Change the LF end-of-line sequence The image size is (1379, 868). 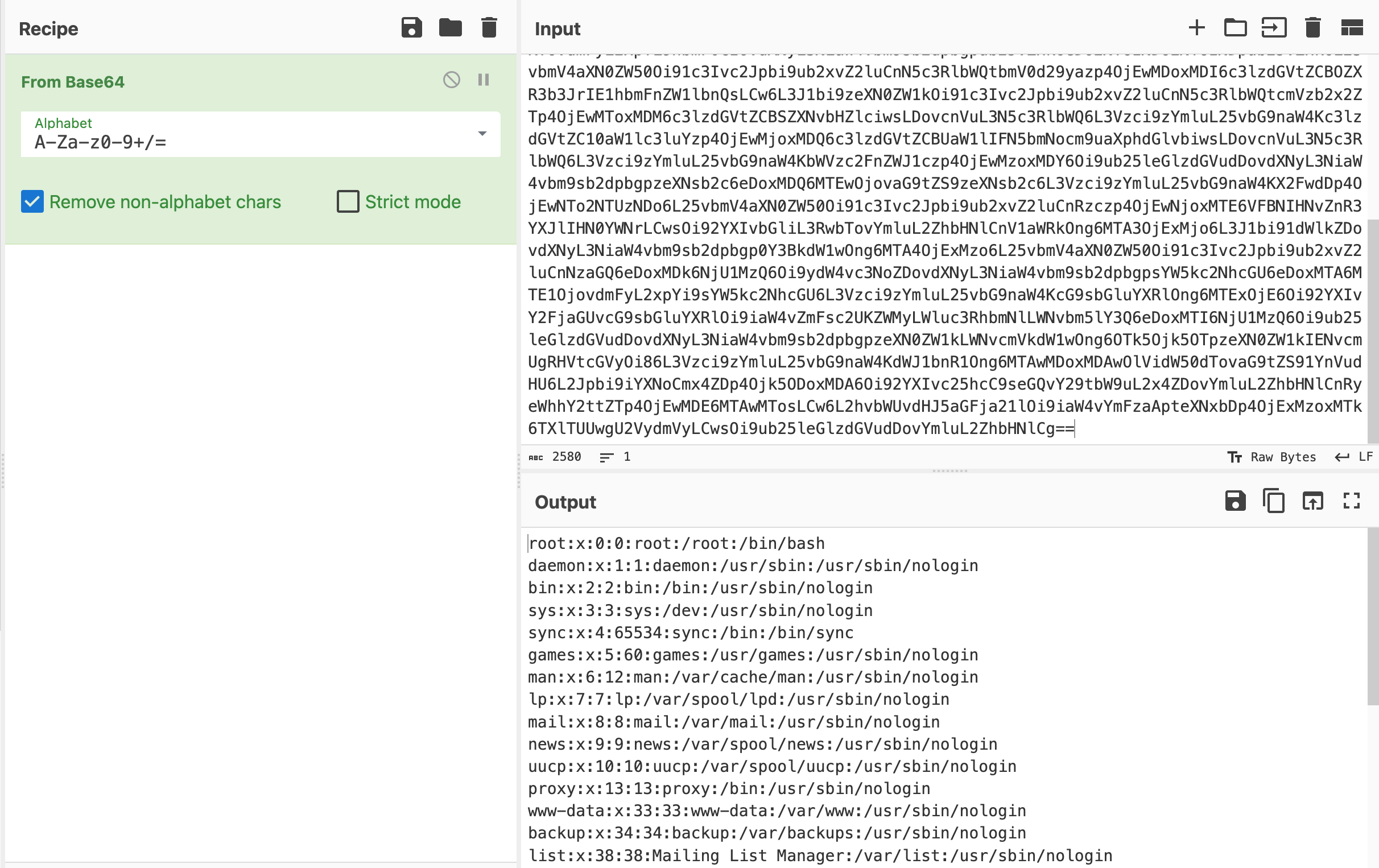(1354, 457)
